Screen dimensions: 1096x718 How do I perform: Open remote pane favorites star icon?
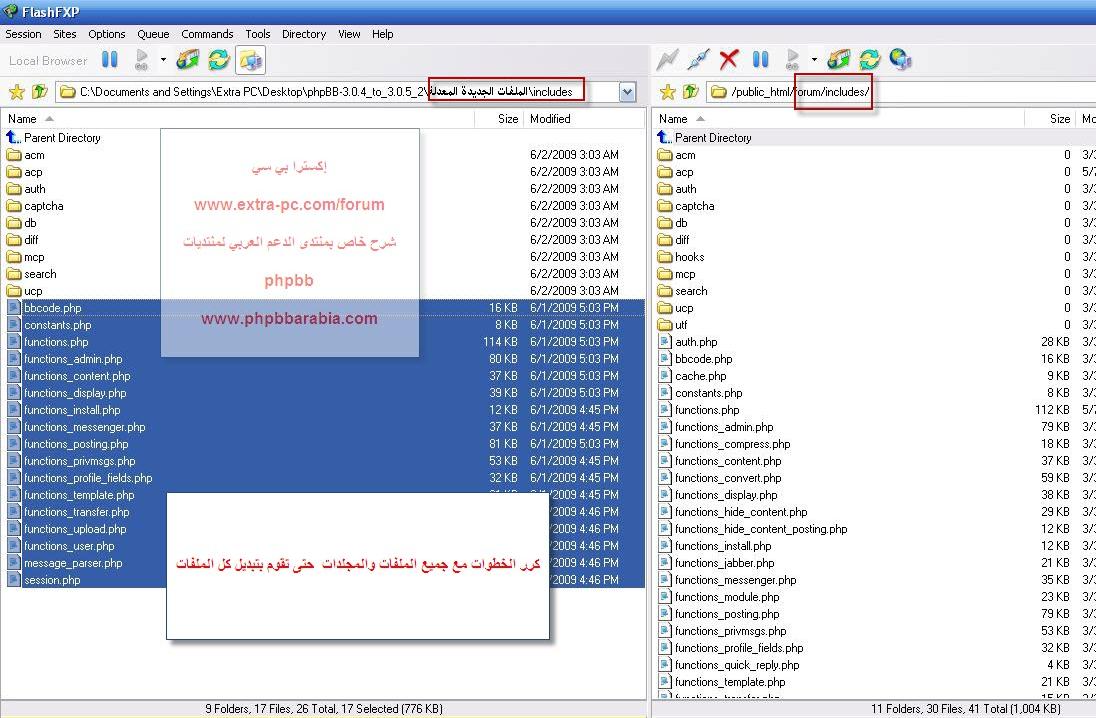click(668, 92)
